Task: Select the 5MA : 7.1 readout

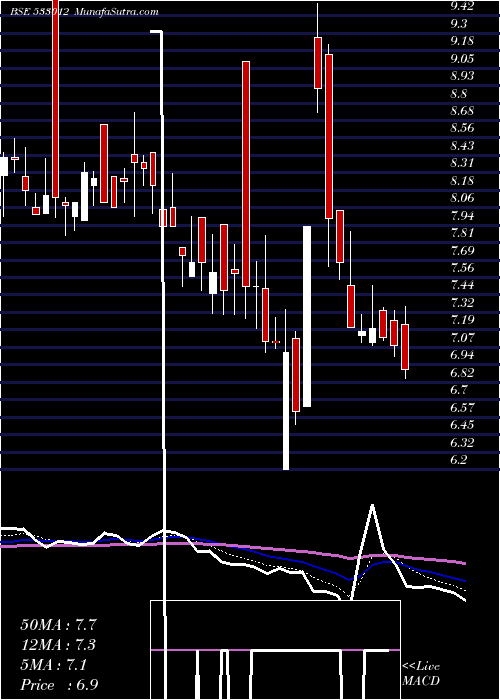Action: pyautogui.click(x=54, y=665)
